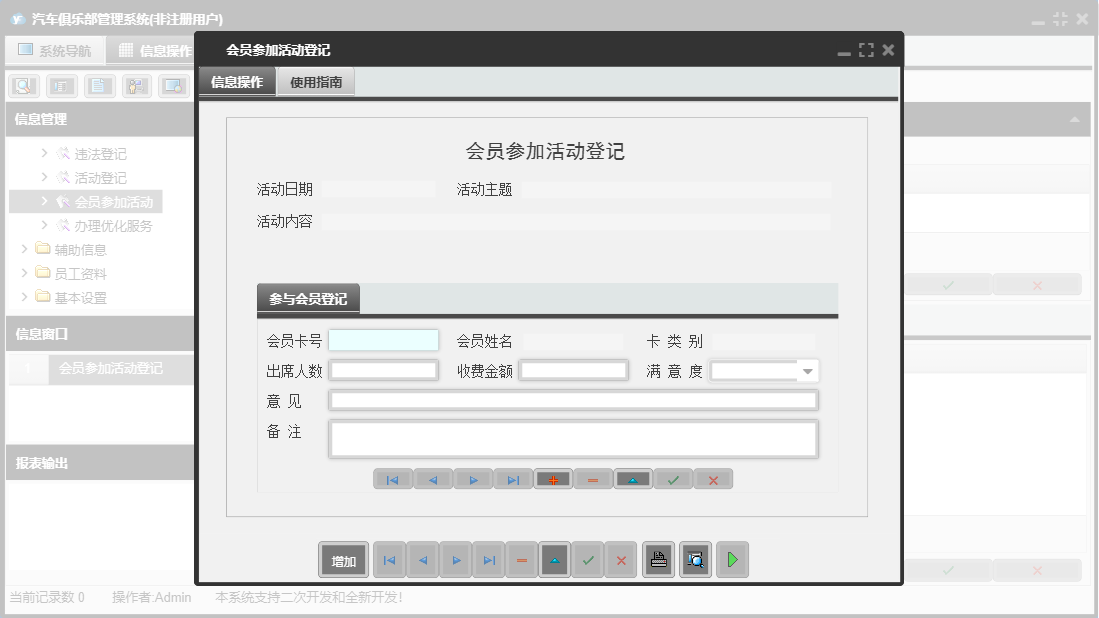
Task: Navigate to last record using ▶| icon
Action: pos(489,560)
